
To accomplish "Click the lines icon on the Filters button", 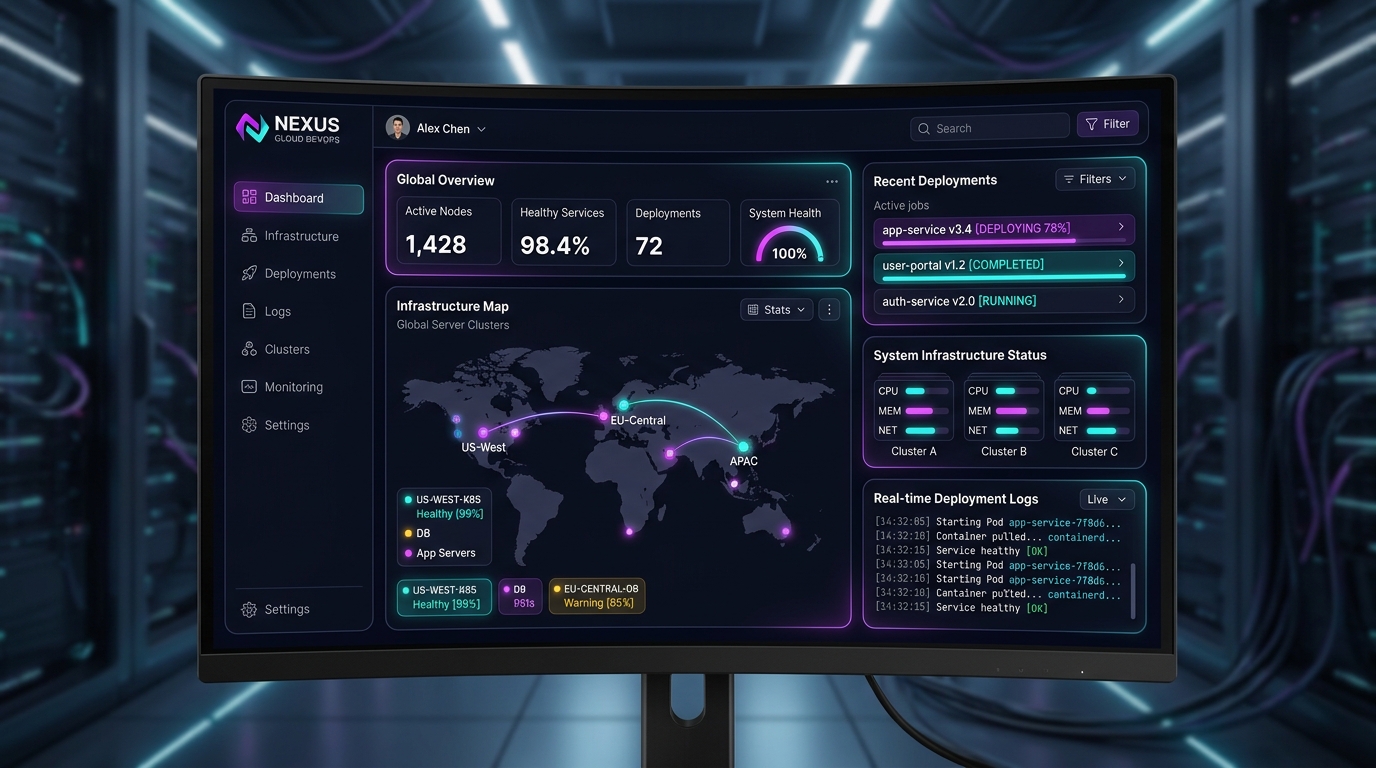I will [1069, 179].
